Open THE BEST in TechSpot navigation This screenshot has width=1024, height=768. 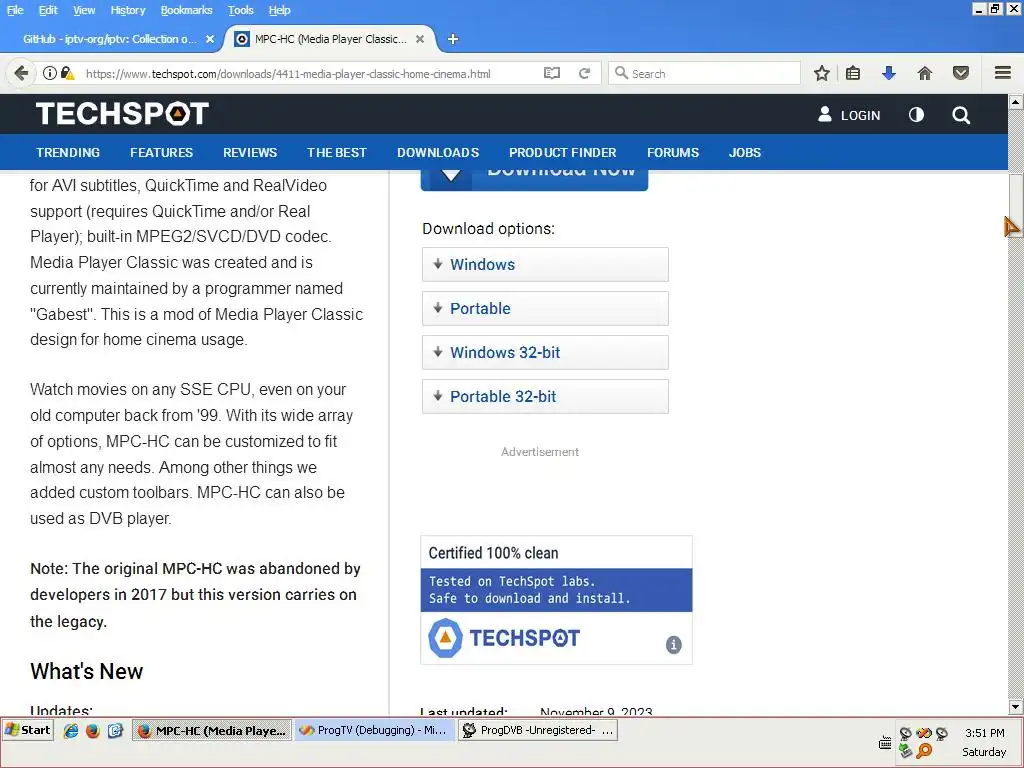(337, 152)
